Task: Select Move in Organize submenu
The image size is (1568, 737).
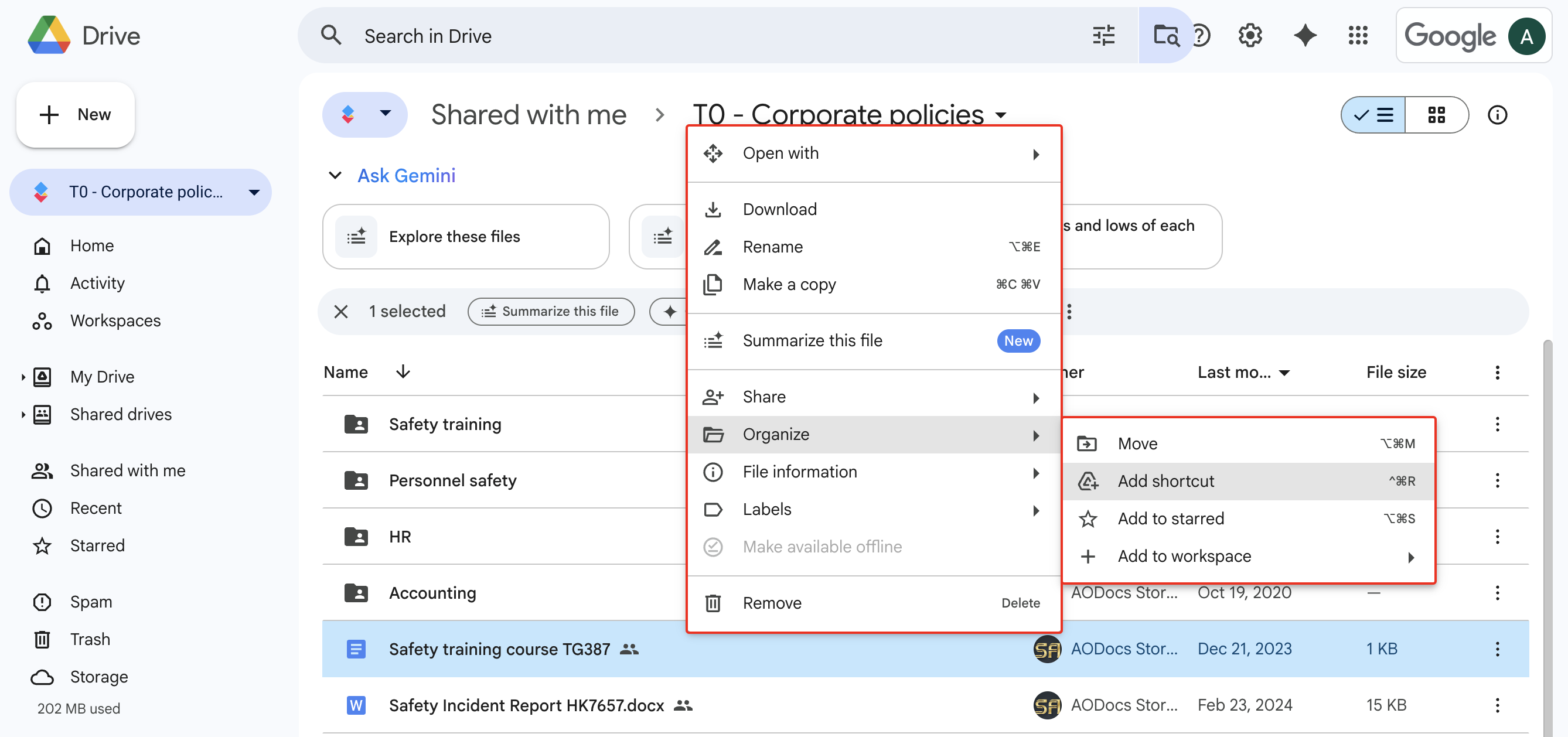Action: (x=1249, y=443)
